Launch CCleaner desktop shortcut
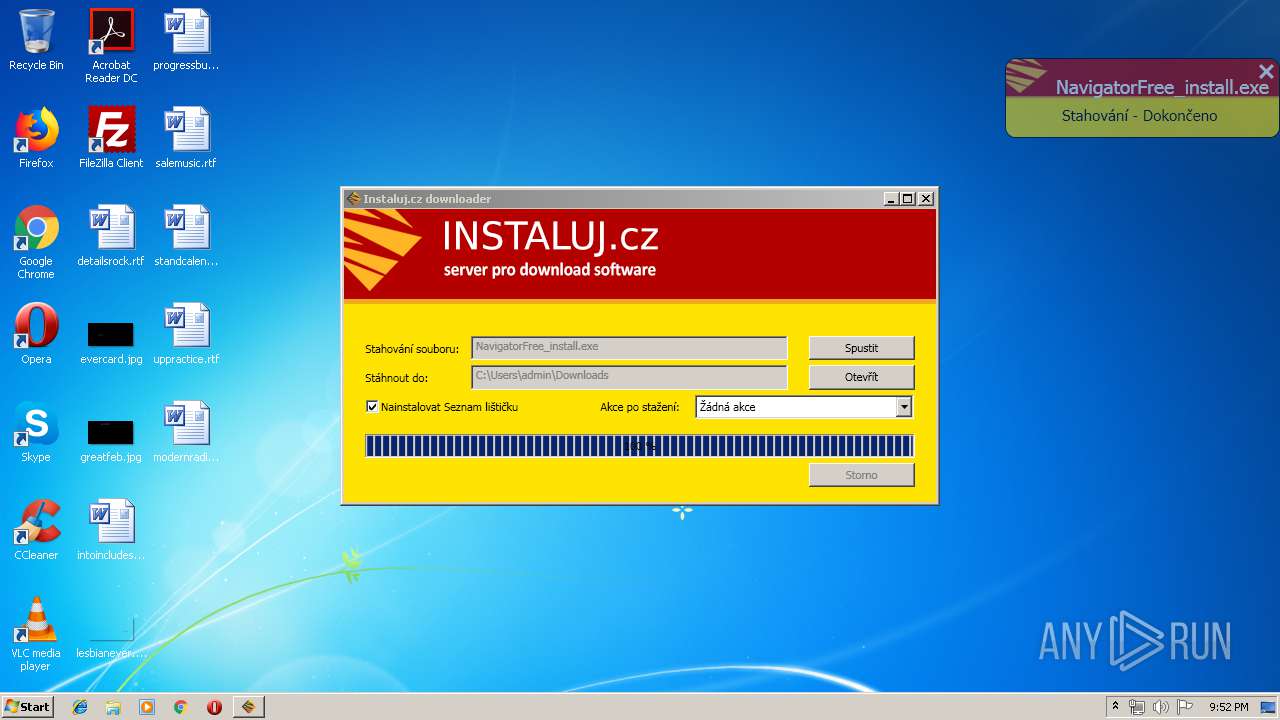 36,530
